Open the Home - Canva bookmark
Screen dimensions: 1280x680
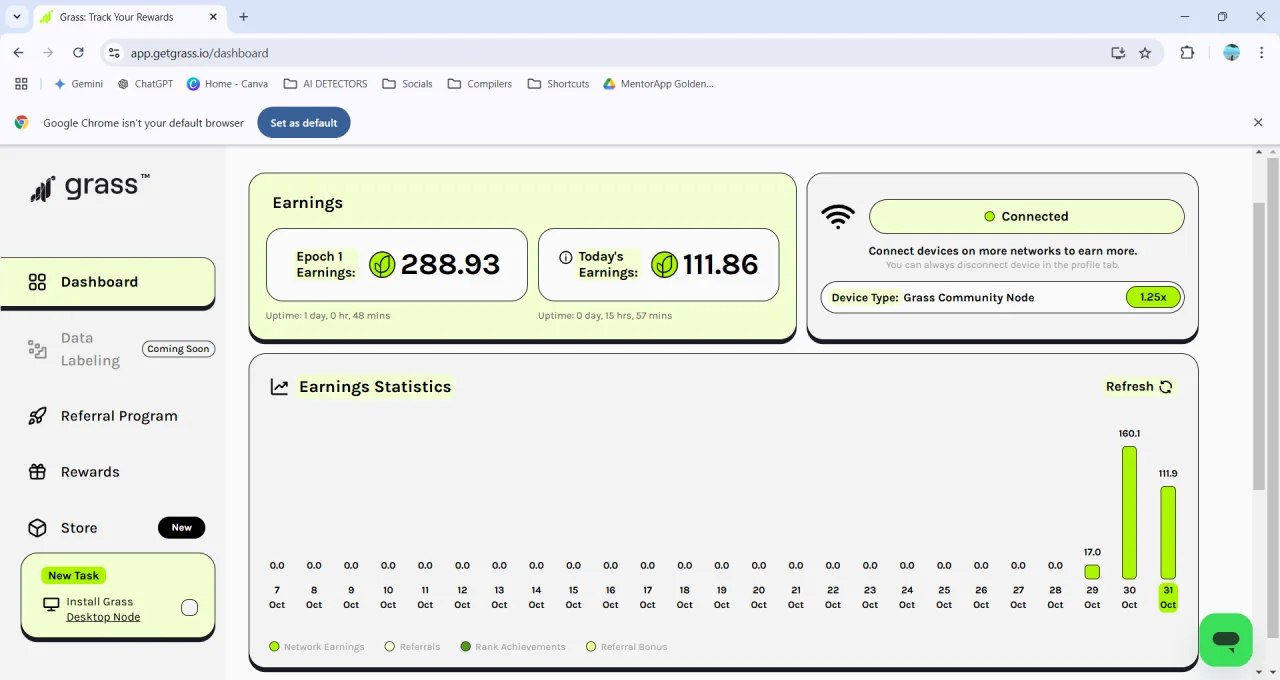[x=227, y=84]
